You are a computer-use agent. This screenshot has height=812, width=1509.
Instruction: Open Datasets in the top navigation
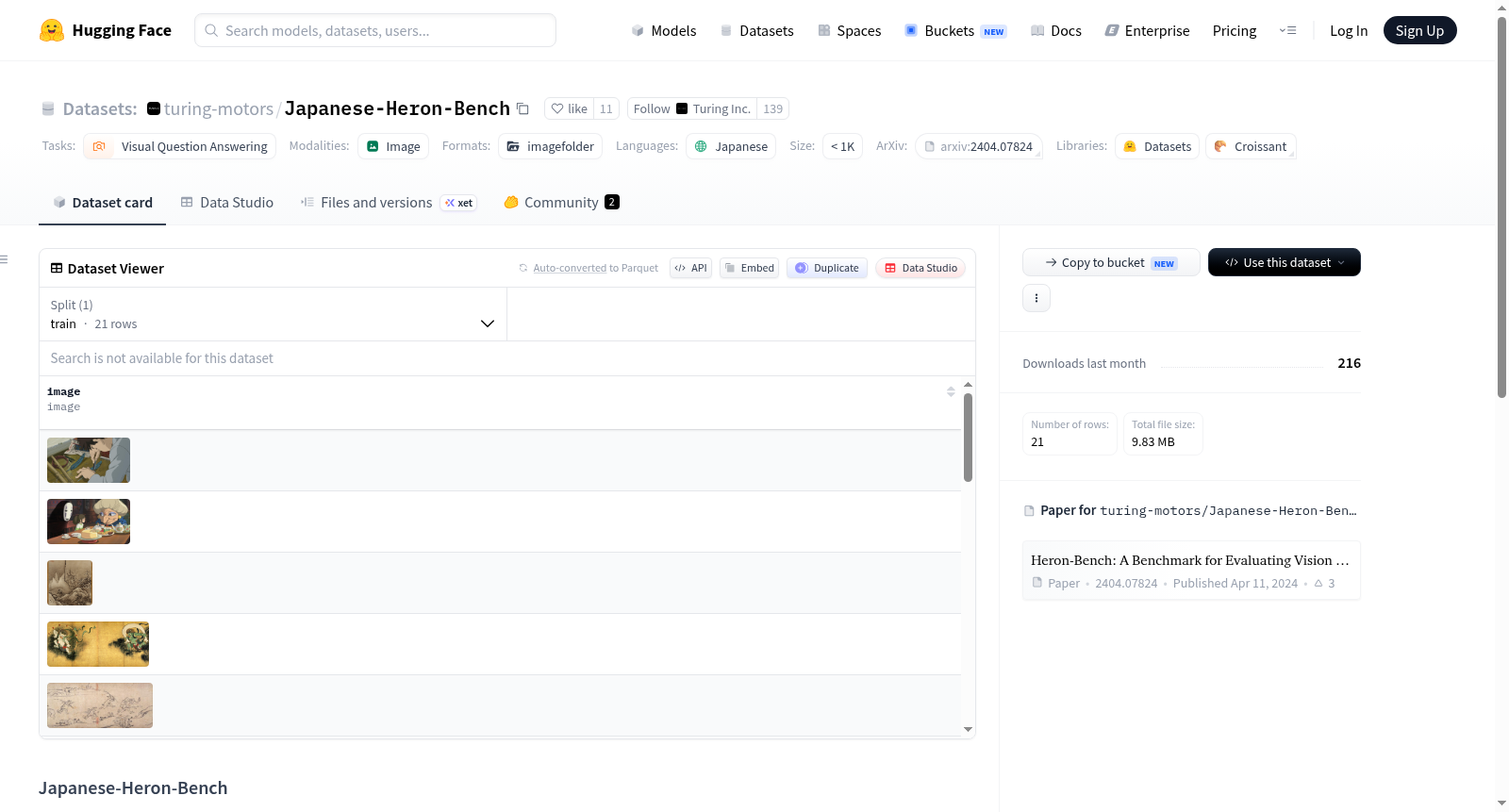[757, 30]
